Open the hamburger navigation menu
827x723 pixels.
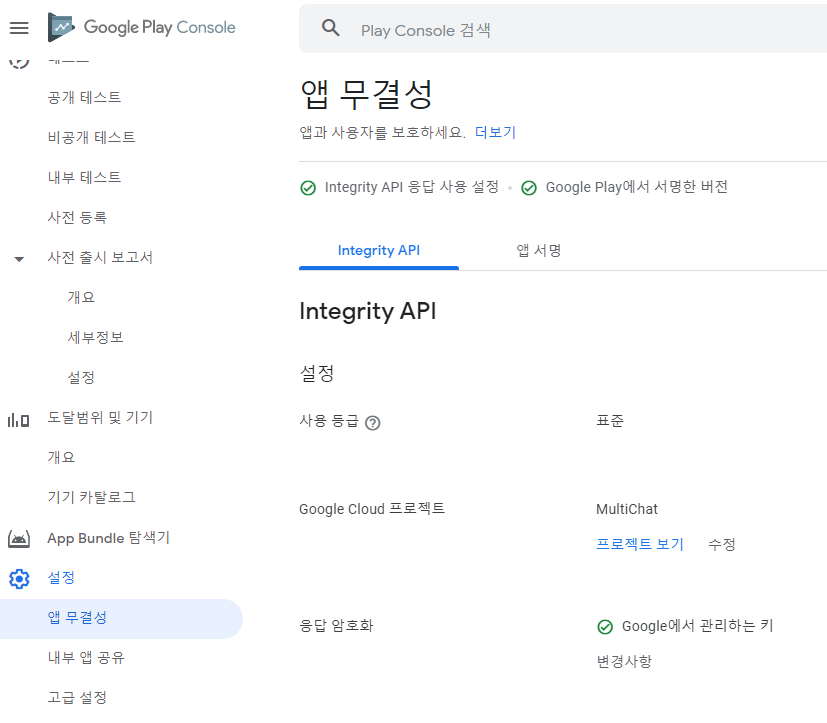pos(19,27)
